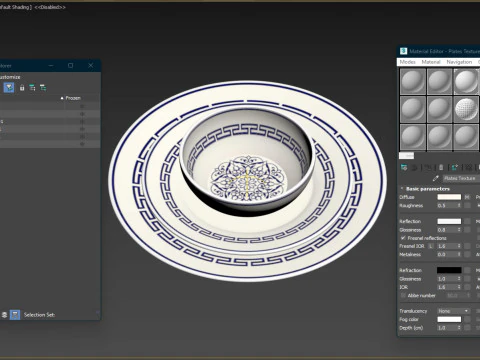Open the Material menu in Material Editor
Image resolution: width=480 pixels, height=360 pixels.
click(431, 62)
